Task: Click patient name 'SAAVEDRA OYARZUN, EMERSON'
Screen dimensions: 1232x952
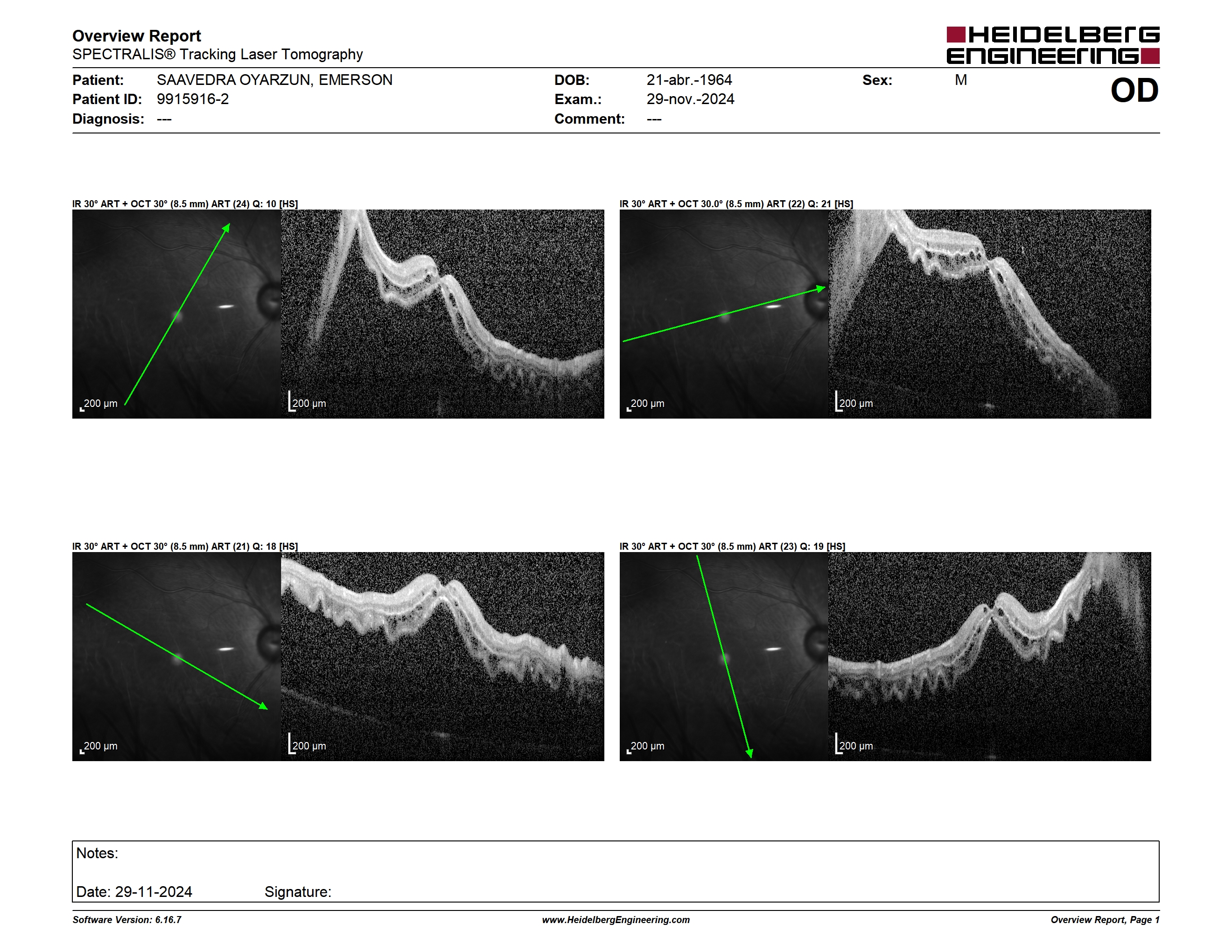Action: [275, 80]
